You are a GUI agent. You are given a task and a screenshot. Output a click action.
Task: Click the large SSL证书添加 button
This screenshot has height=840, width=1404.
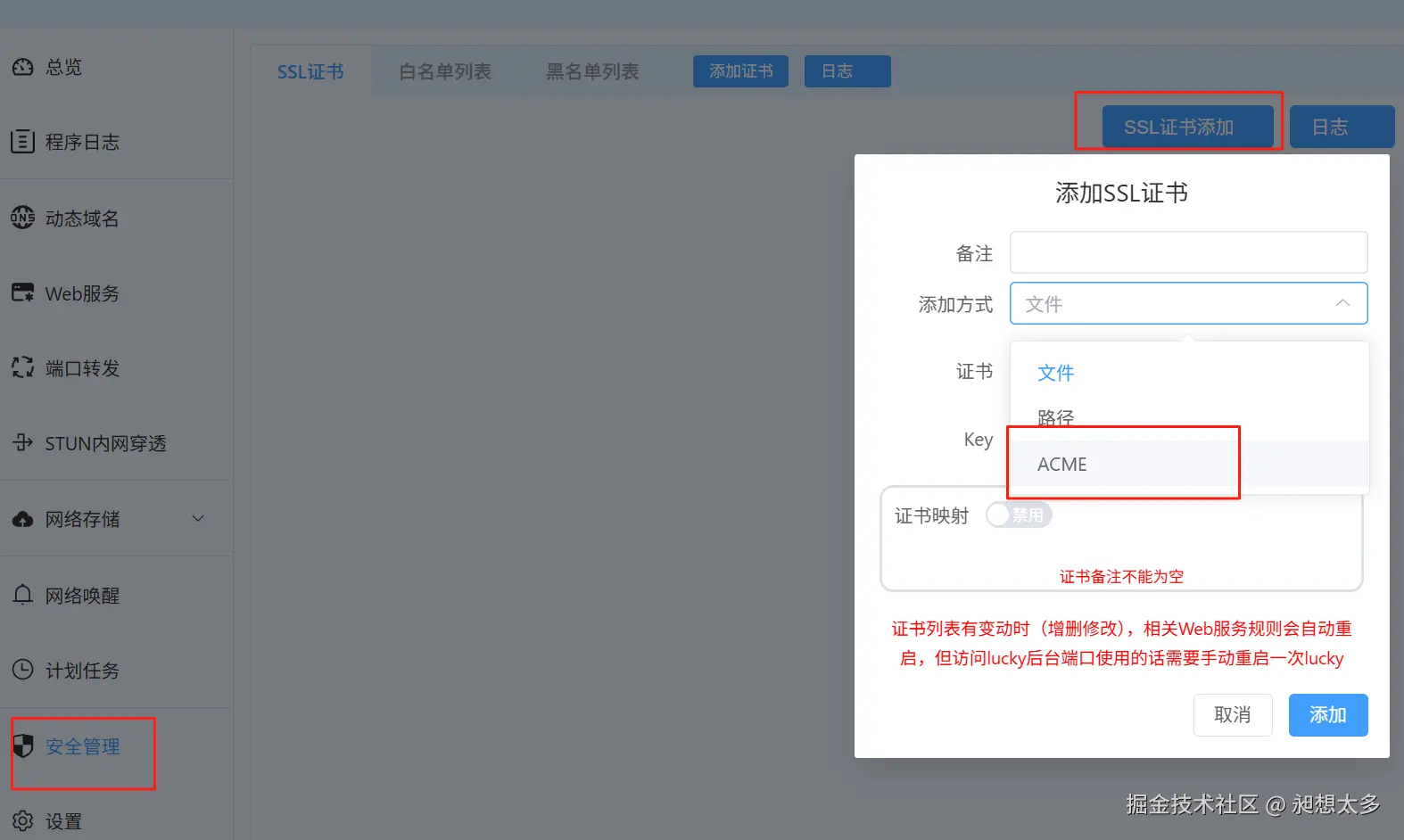coord(1187,127)
